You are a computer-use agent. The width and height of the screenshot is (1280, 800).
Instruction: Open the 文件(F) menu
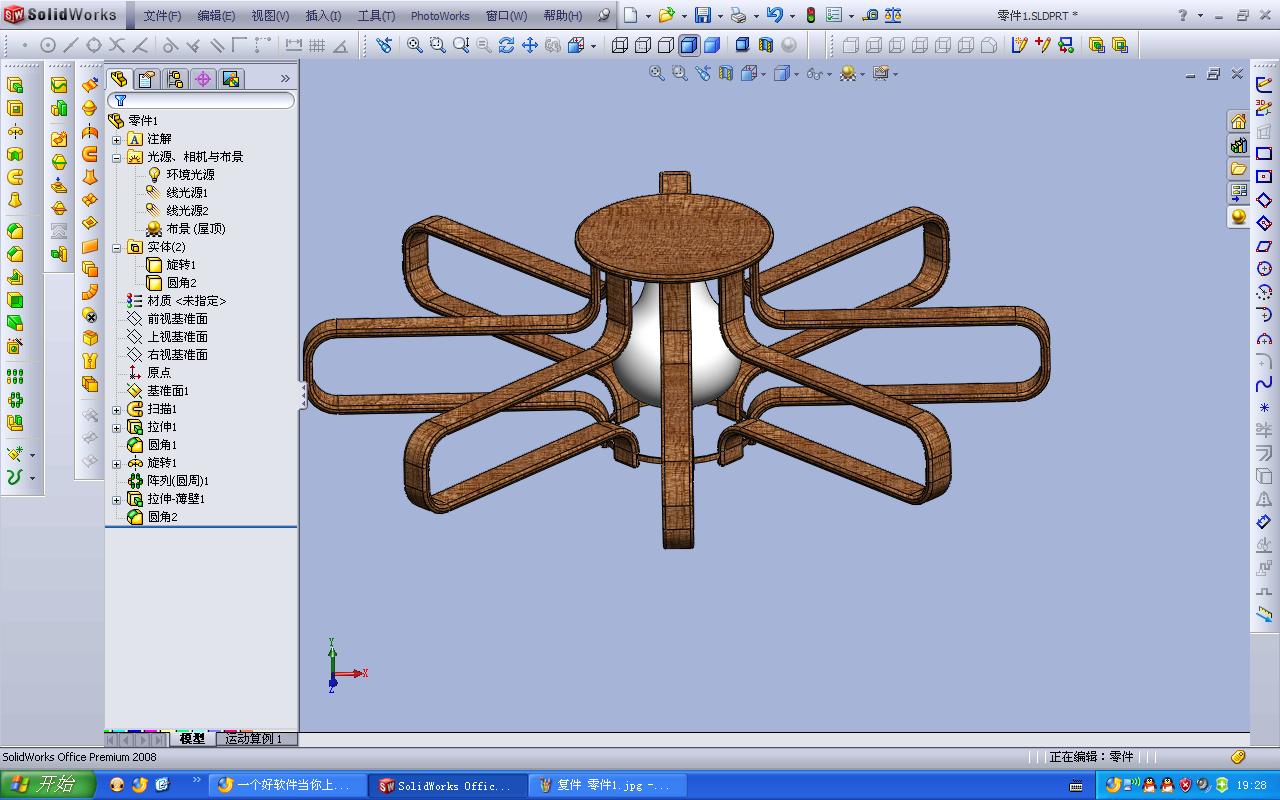(162, 16)
